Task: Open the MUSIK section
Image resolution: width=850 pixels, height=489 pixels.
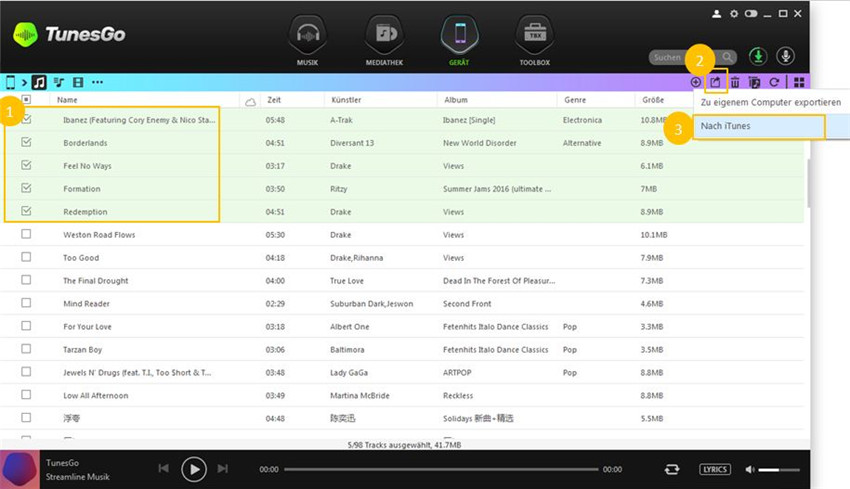Action: pyautogui.click(x=307, y=41)
